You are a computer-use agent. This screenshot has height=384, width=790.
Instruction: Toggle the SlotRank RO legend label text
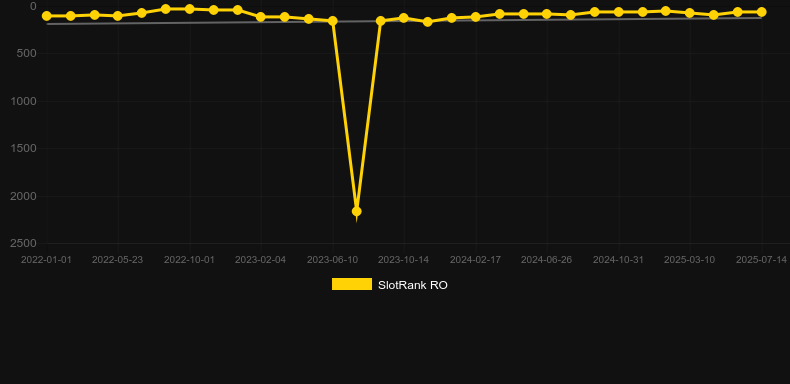413,285
